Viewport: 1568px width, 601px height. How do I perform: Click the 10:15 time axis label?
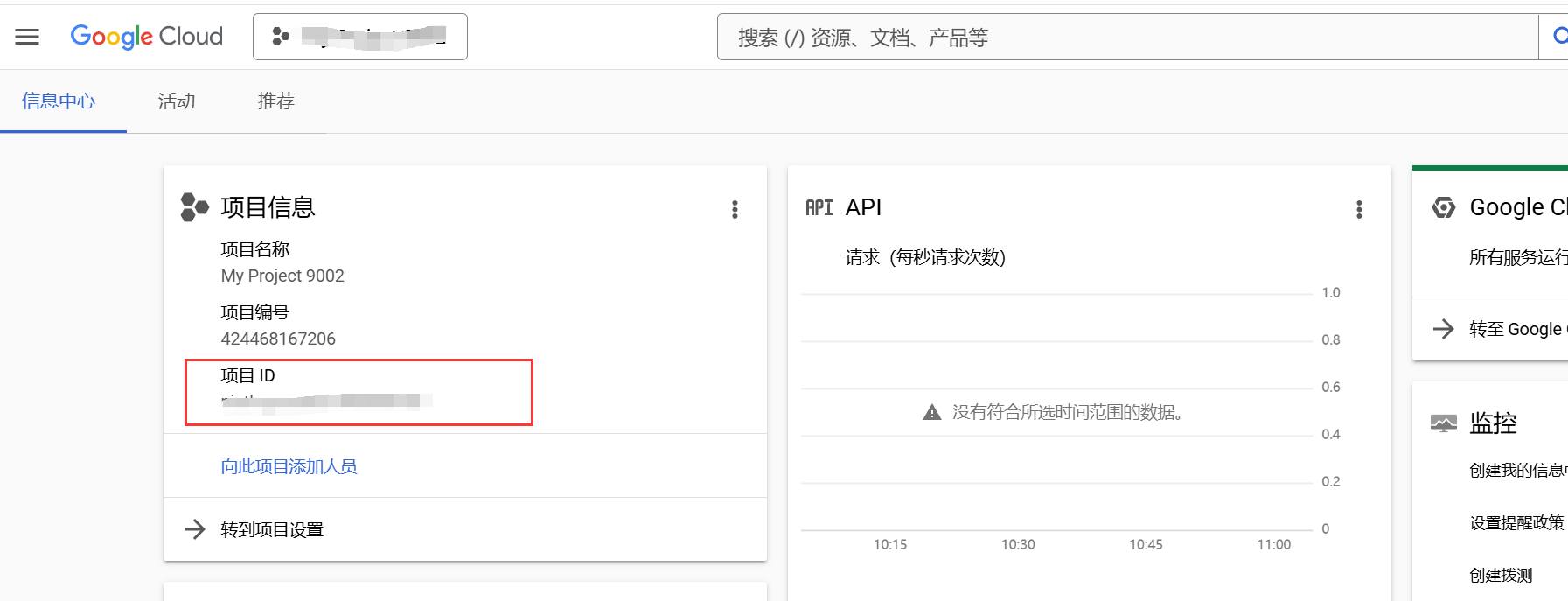[890, 544]
